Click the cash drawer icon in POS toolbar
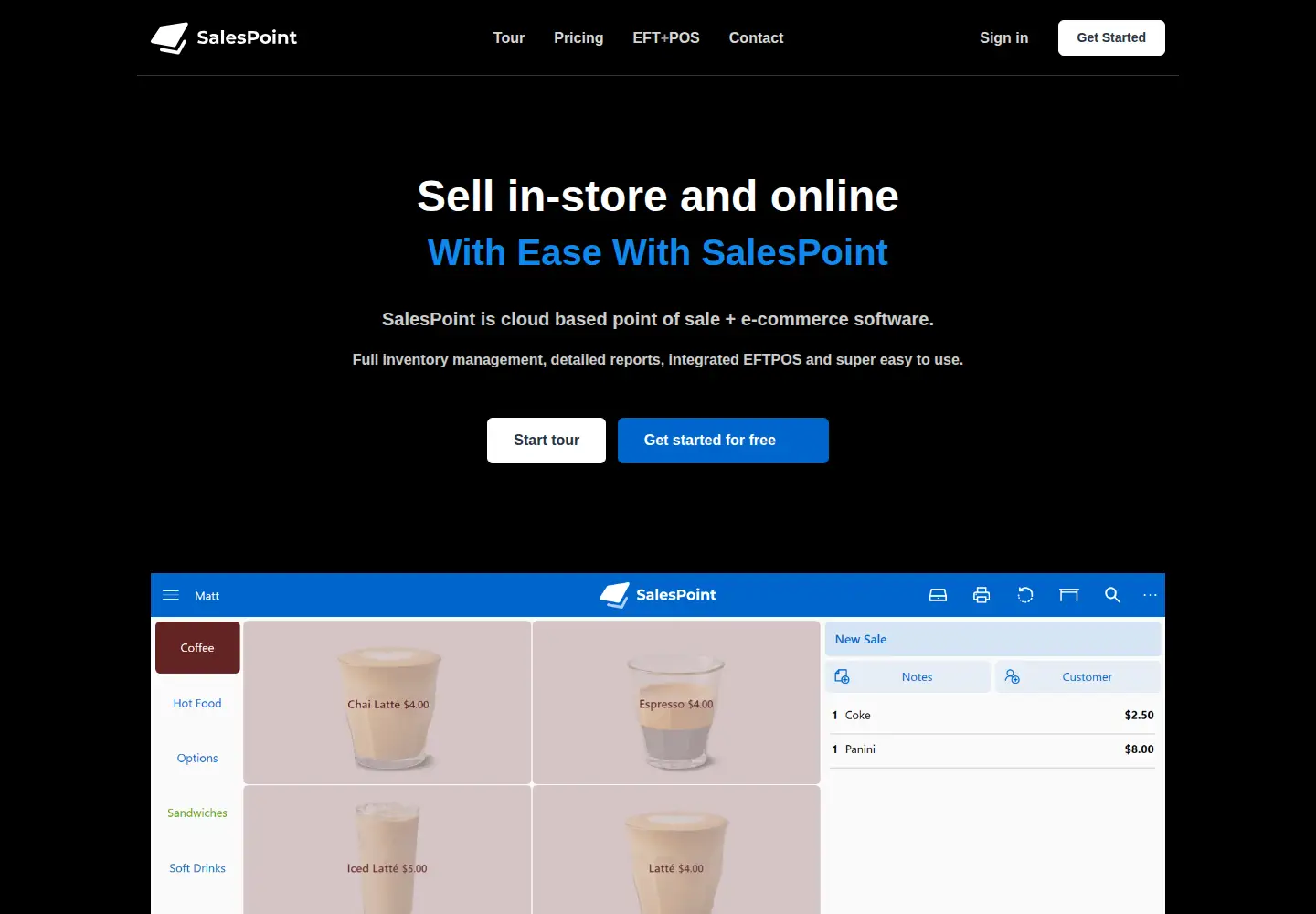Screen dimensions: 1316x914 pos(938,595)
